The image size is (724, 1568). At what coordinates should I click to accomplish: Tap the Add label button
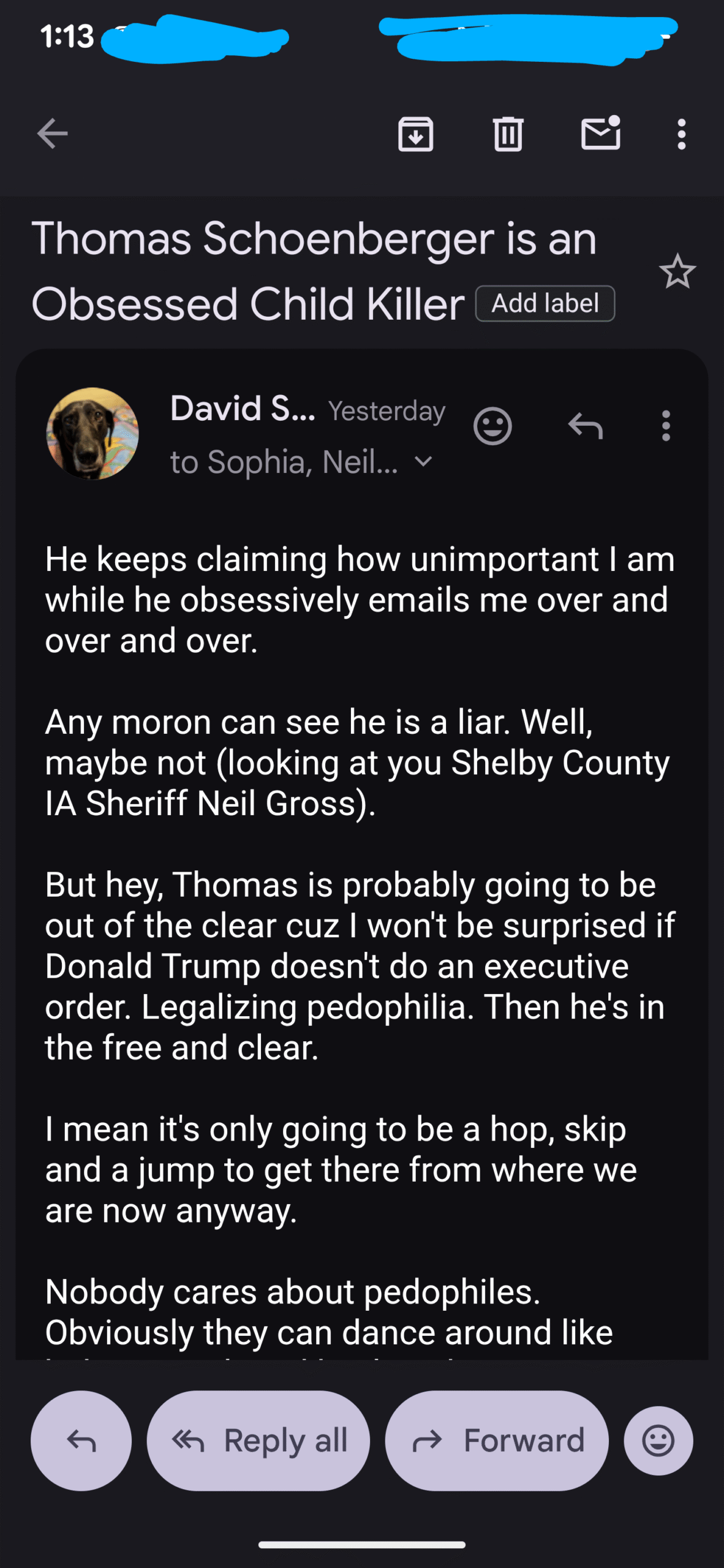[x=545, y=304]
